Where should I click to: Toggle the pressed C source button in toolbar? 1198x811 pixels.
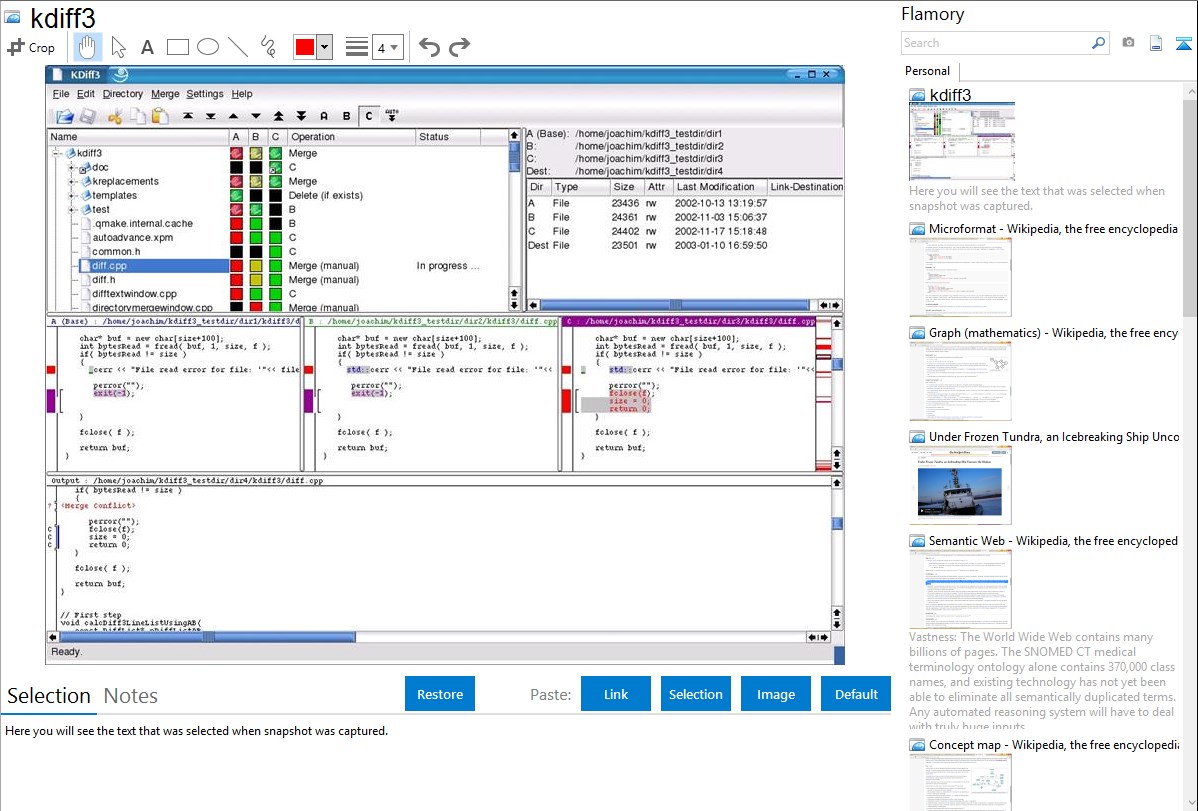coord(369,116)
